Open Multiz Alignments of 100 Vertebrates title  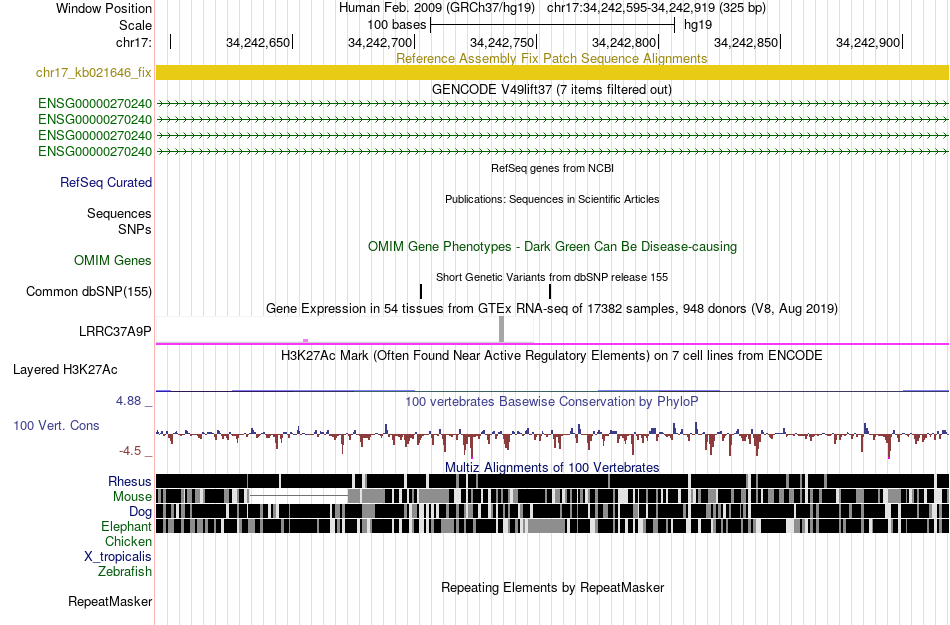tap(552, 468)
